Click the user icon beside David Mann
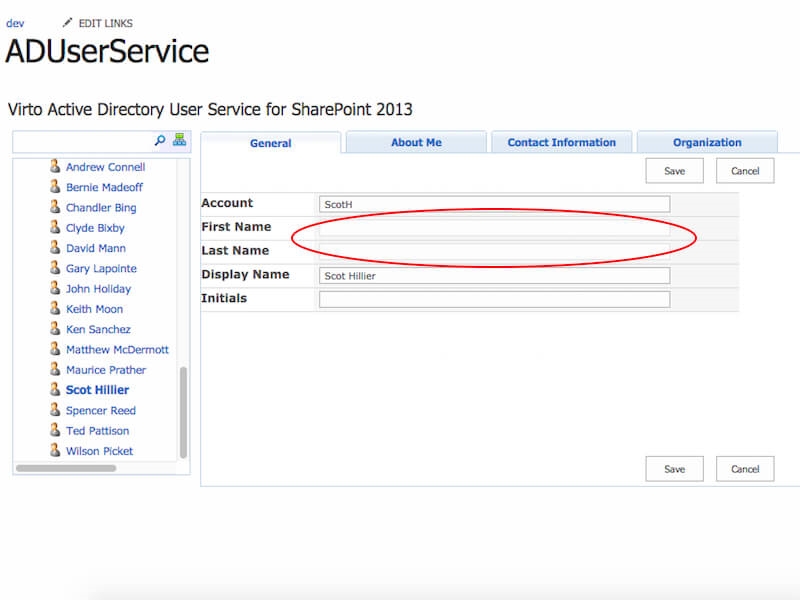 point(55,247)
